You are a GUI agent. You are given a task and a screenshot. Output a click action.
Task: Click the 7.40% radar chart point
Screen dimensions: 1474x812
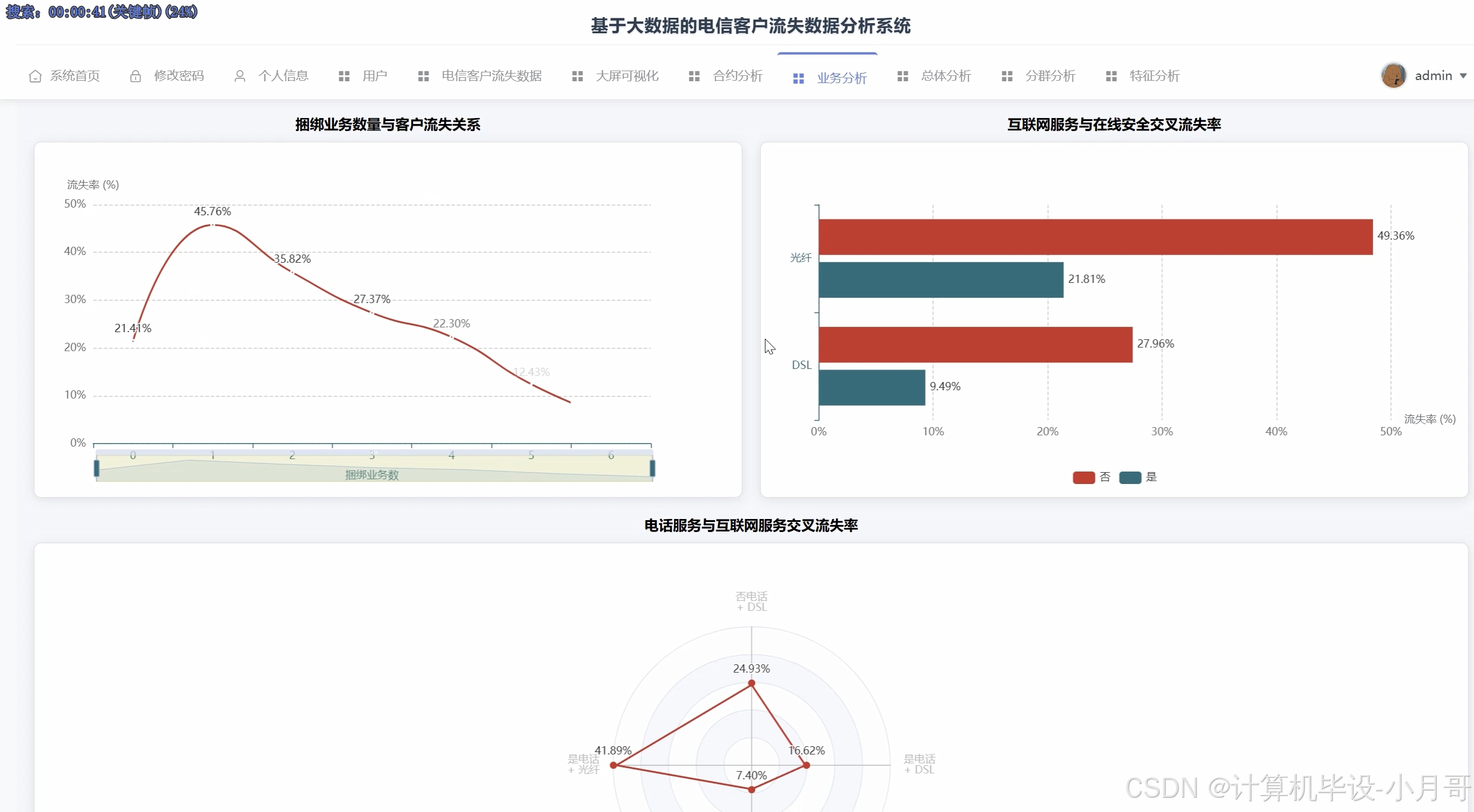coord(751,789)
